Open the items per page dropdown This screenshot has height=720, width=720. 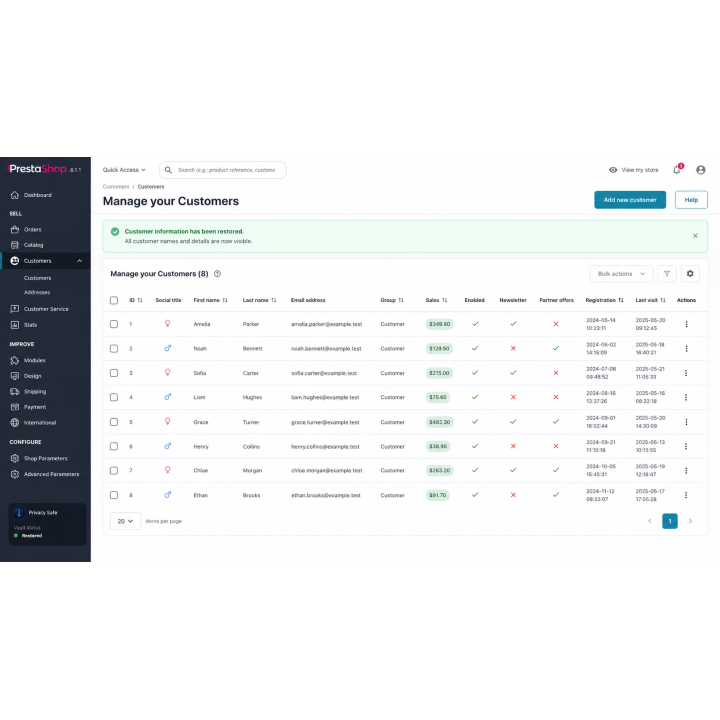pyautogui.click(x=125, y=521)
